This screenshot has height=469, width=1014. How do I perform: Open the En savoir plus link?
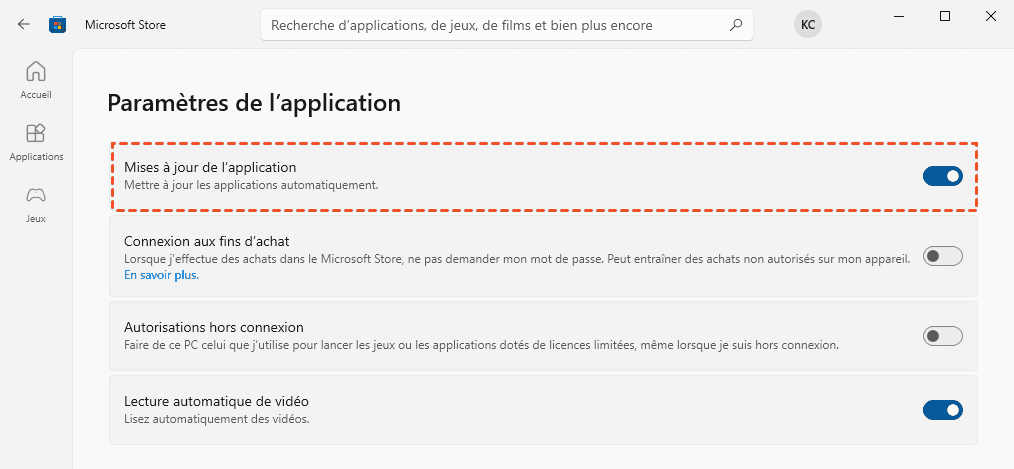click(161, 275)
